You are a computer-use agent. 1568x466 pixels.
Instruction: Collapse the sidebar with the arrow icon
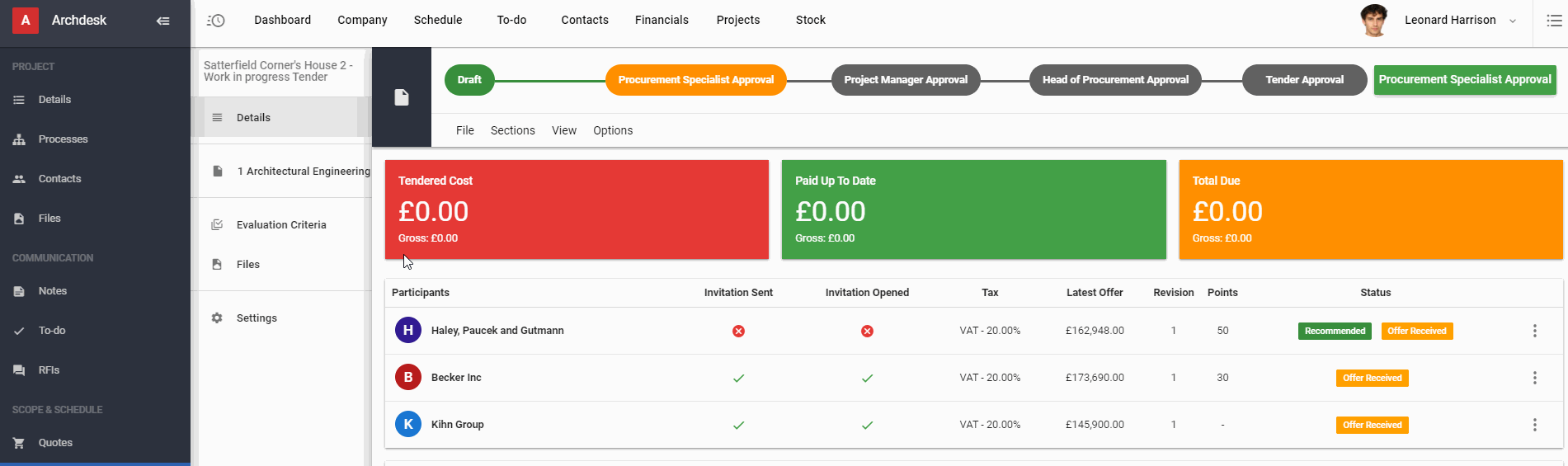(x=163, y=21)
